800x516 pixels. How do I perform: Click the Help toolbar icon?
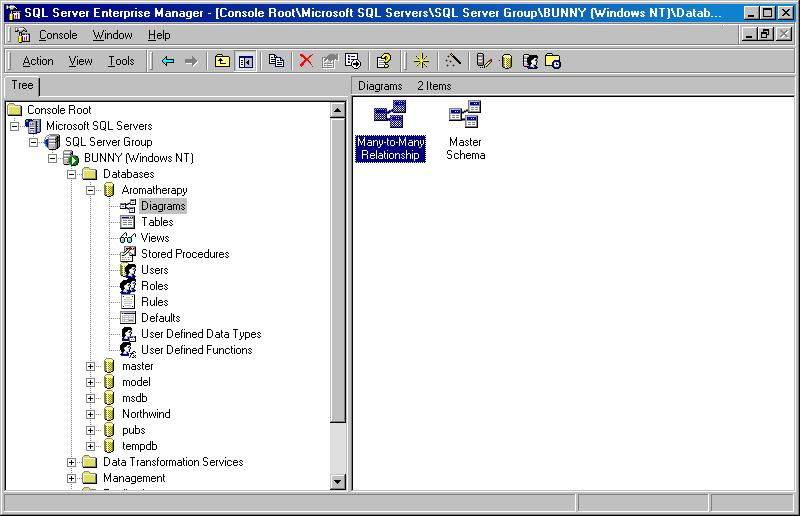point(383,61)
